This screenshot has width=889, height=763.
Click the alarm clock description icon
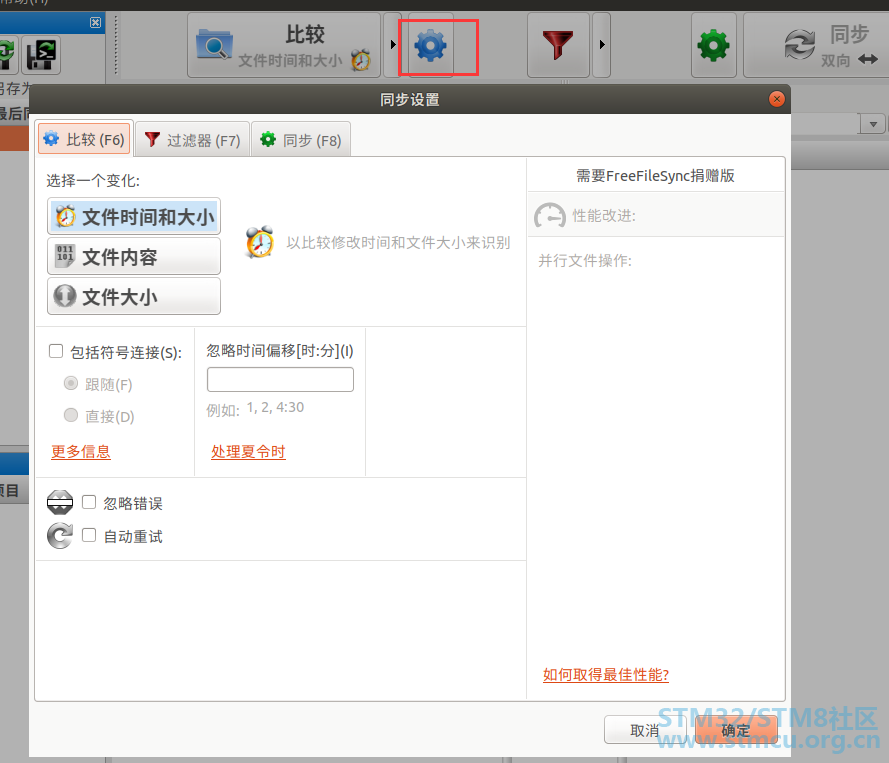tap(260, 242)
